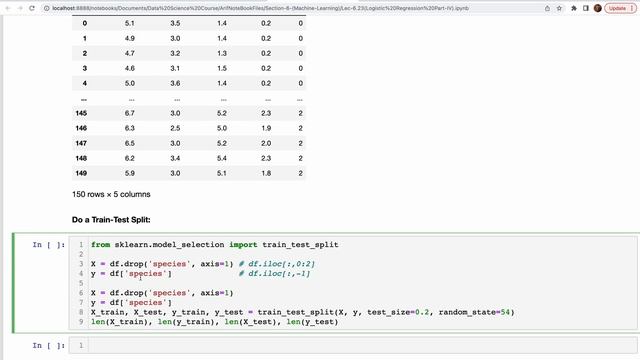Reload the notebook page

[x=32, y=8]
